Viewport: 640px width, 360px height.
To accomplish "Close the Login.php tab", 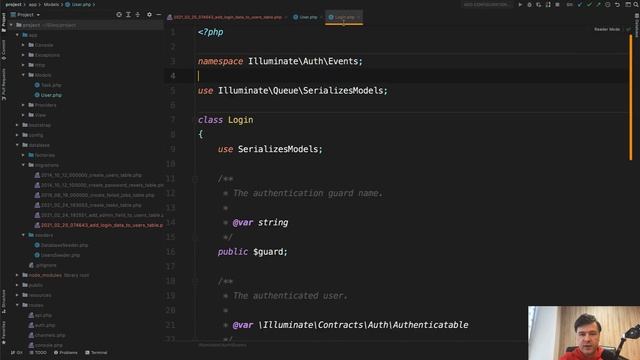I will pyautogui.click(x=359, y=17).
